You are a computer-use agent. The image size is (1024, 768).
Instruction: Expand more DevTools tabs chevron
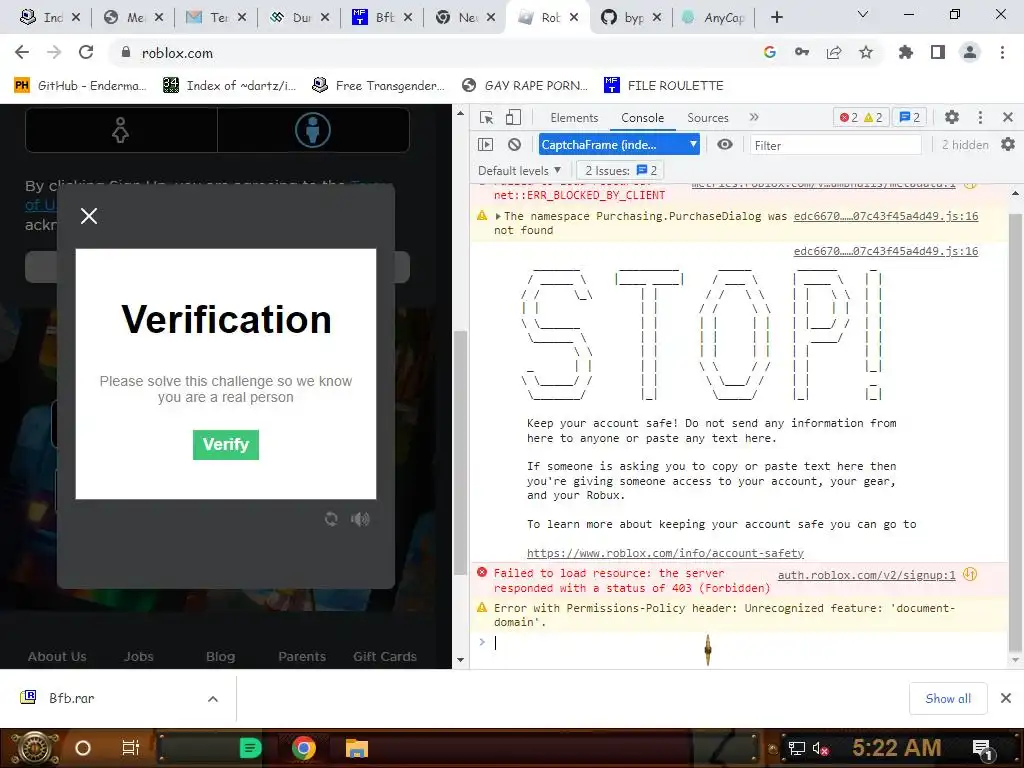point(754,118)
